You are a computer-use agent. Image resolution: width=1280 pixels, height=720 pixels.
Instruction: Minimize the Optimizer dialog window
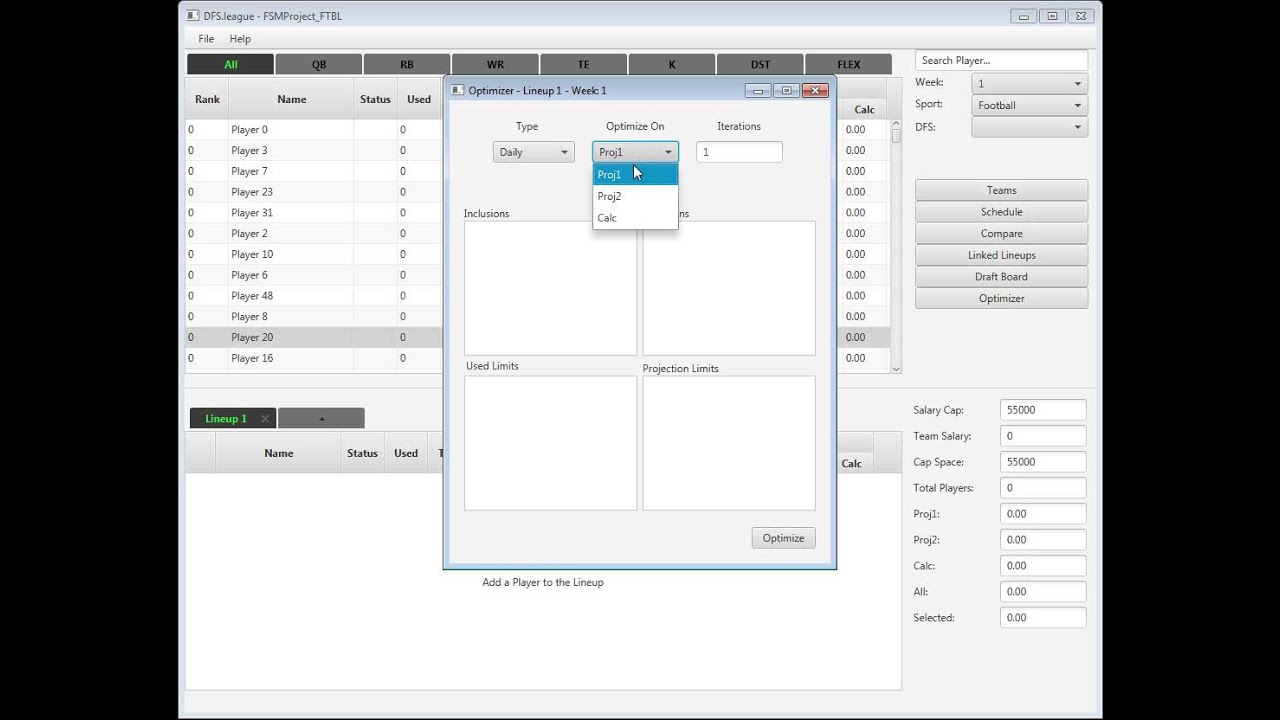pos(758,90)
